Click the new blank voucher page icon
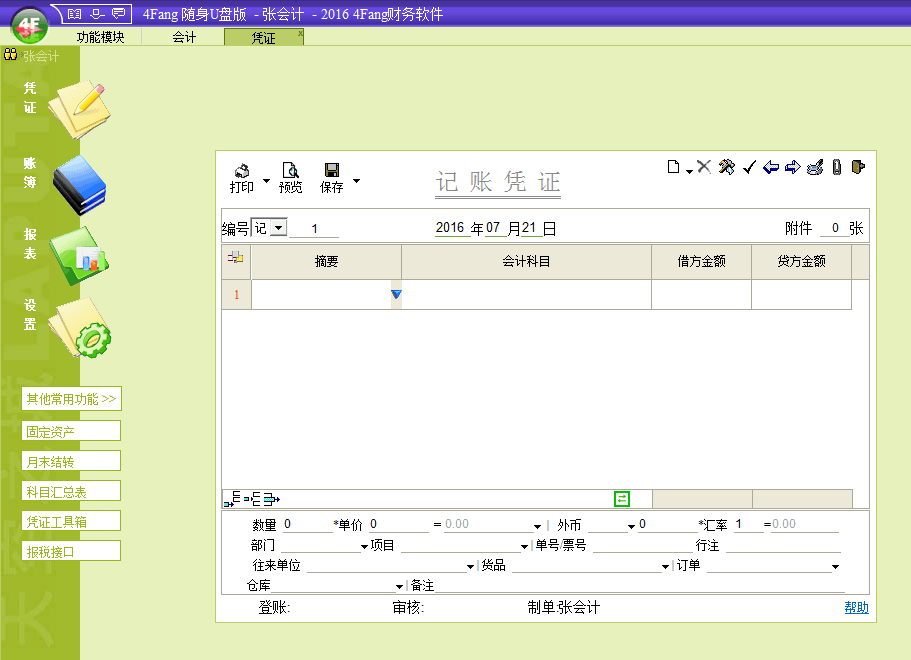The height and width of the screenshot is (660, 911). pyautogui.click(x=675, y=167)
